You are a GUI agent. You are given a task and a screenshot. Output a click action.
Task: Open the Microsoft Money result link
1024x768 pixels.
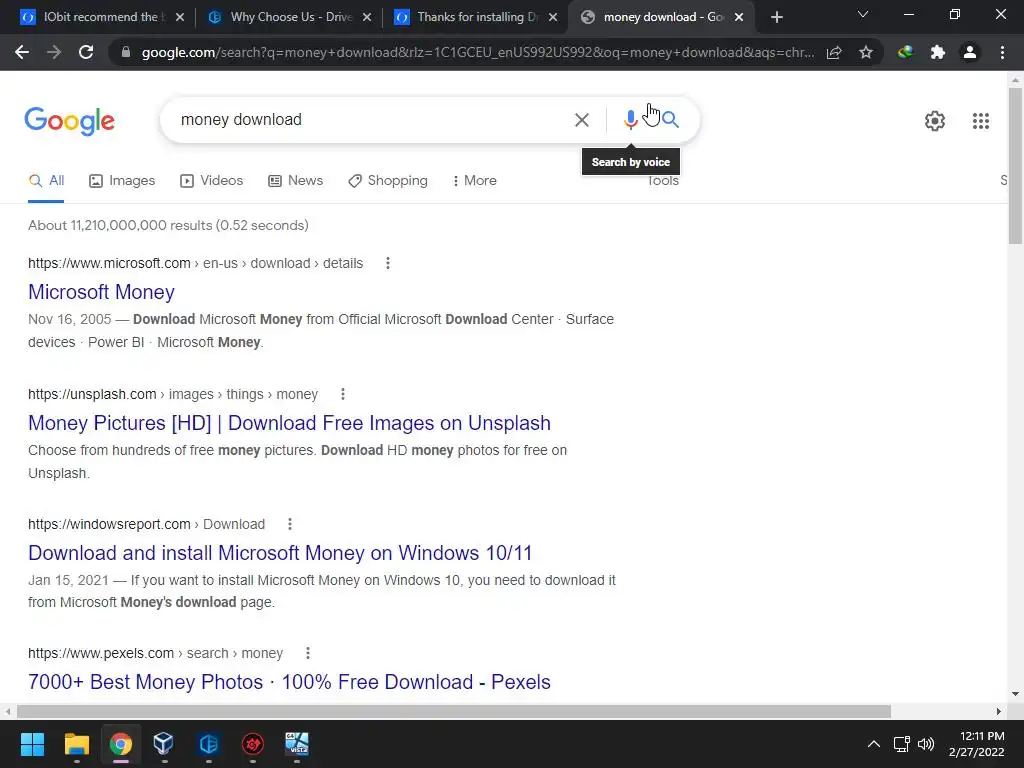(101, 292)
